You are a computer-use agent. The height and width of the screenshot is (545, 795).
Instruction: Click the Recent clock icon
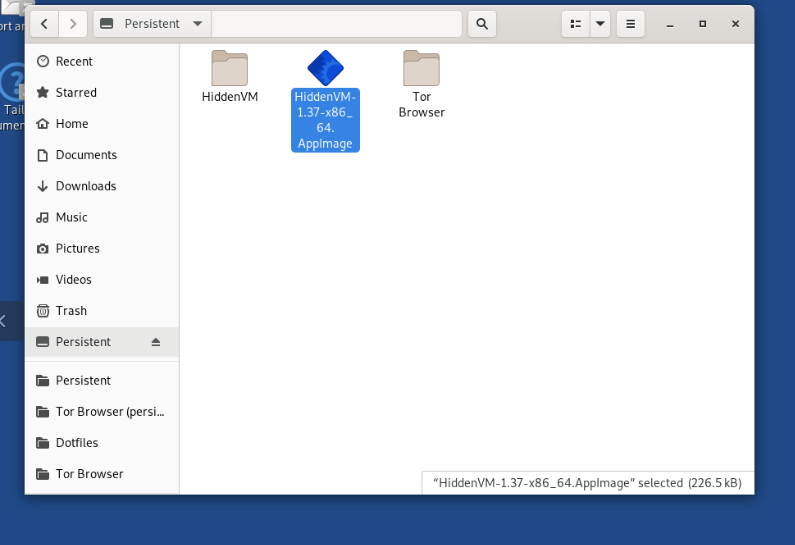pos(43,61)
